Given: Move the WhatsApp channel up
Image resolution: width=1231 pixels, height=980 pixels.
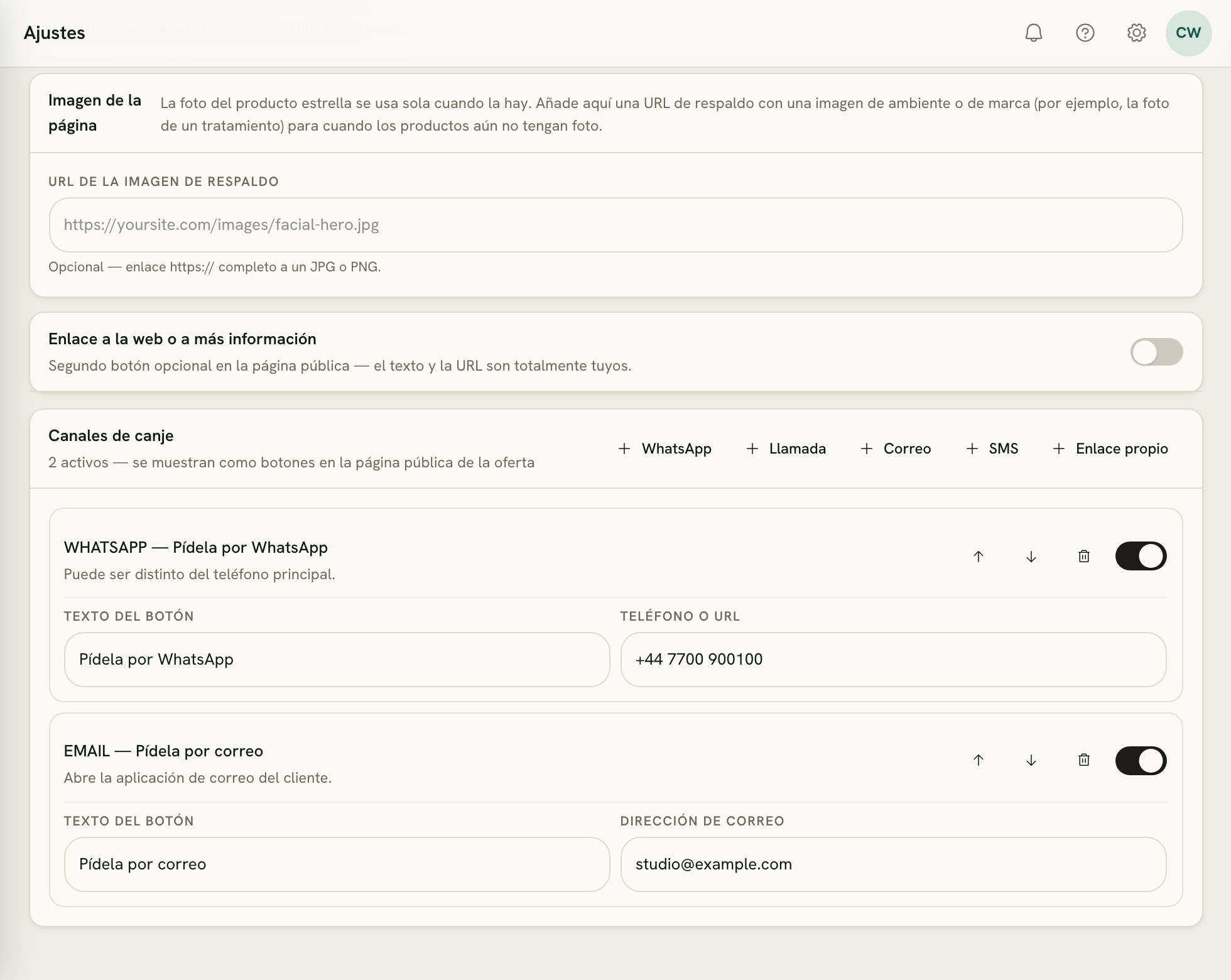Looking at the screenshot, I should coord(979,556).
